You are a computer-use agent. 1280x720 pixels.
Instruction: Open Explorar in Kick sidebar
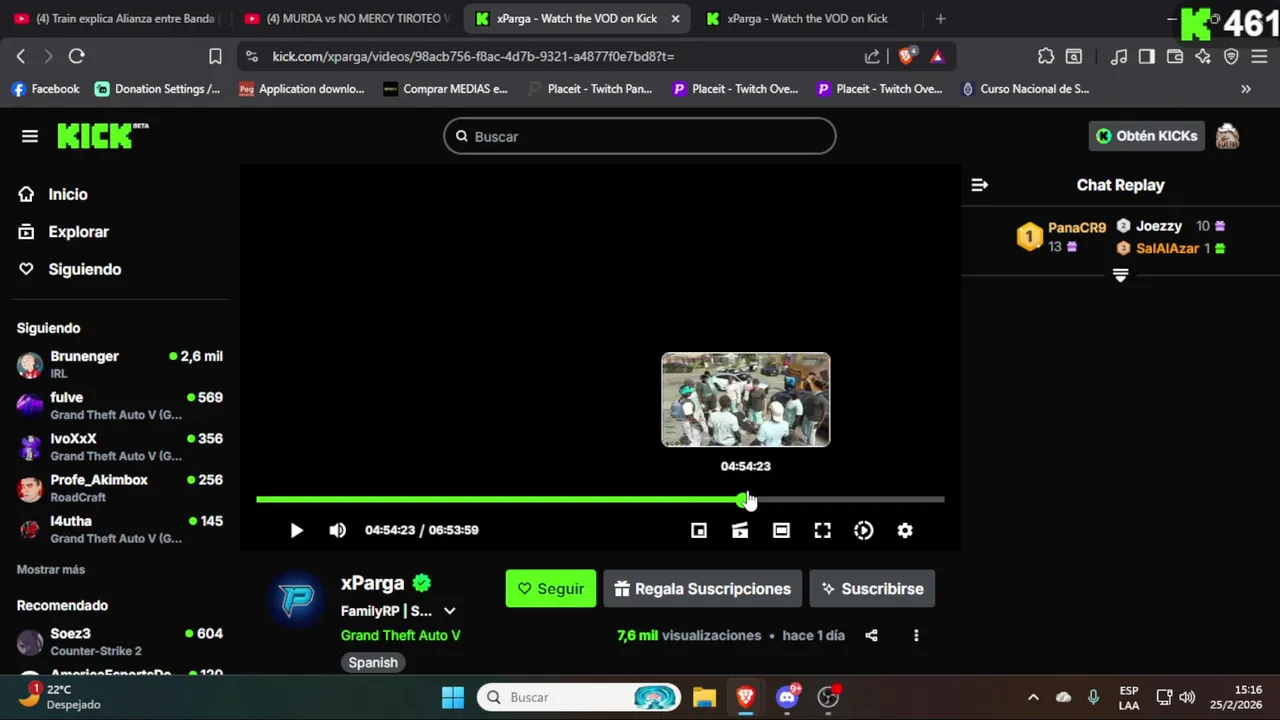coord(78,232)
